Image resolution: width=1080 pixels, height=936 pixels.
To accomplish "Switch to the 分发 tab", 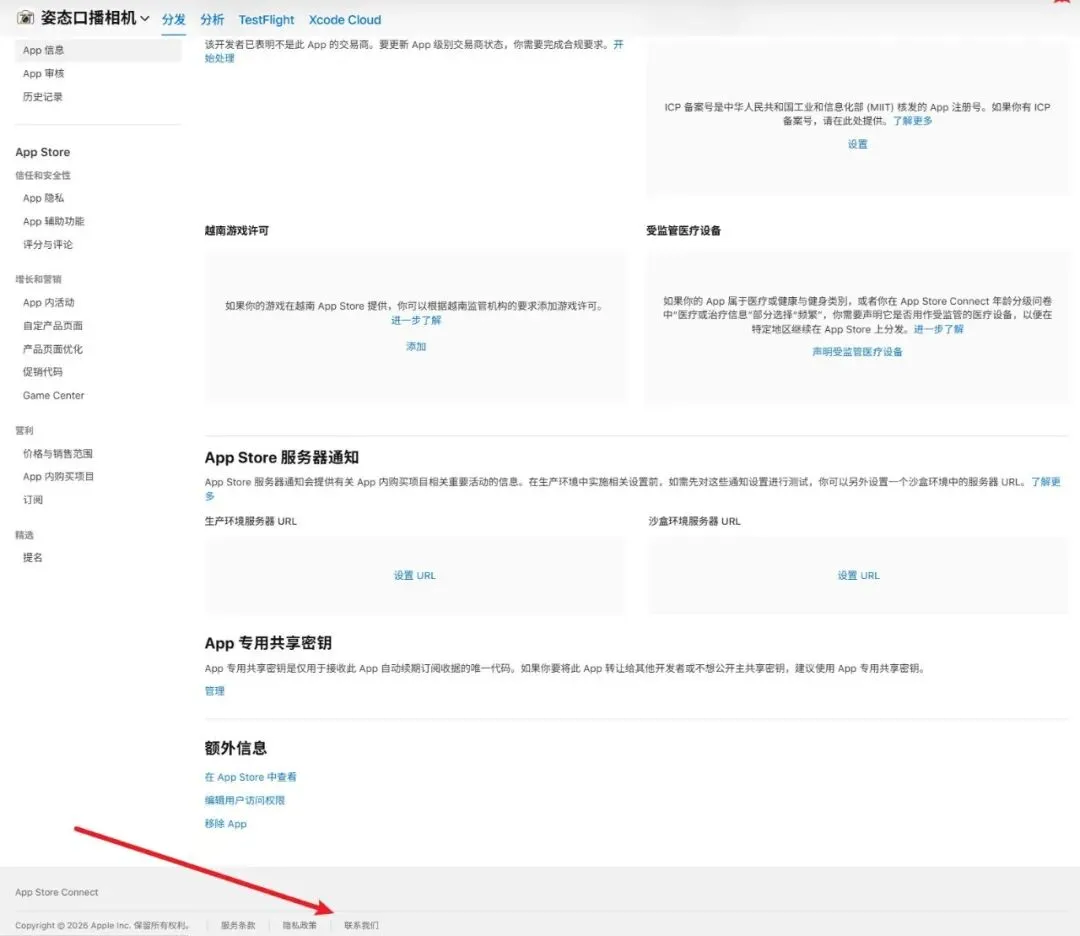I will click(174, 19).
